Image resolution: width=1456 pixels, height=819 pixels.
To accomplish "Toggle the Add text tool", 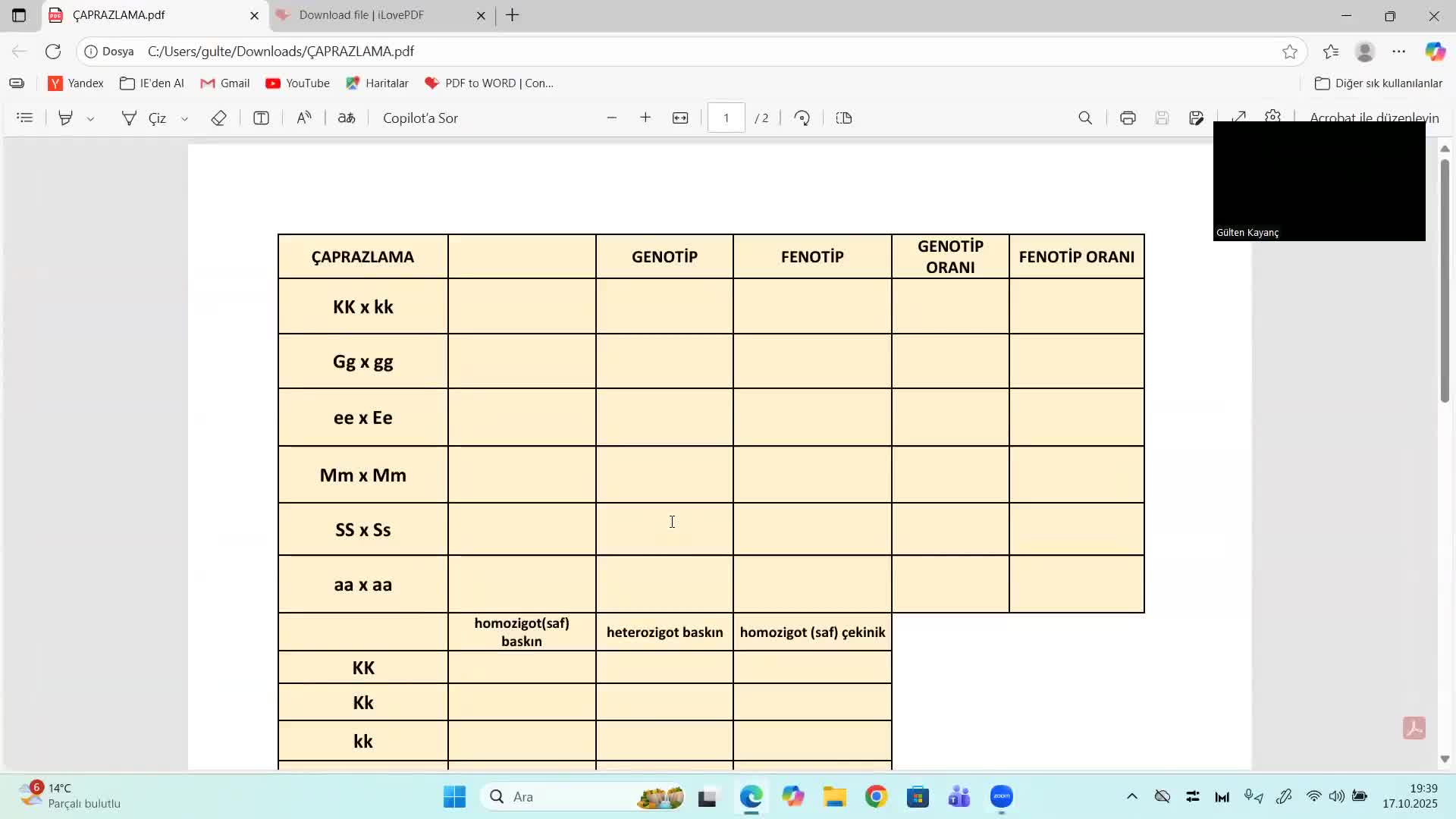I will coord(261,118).
